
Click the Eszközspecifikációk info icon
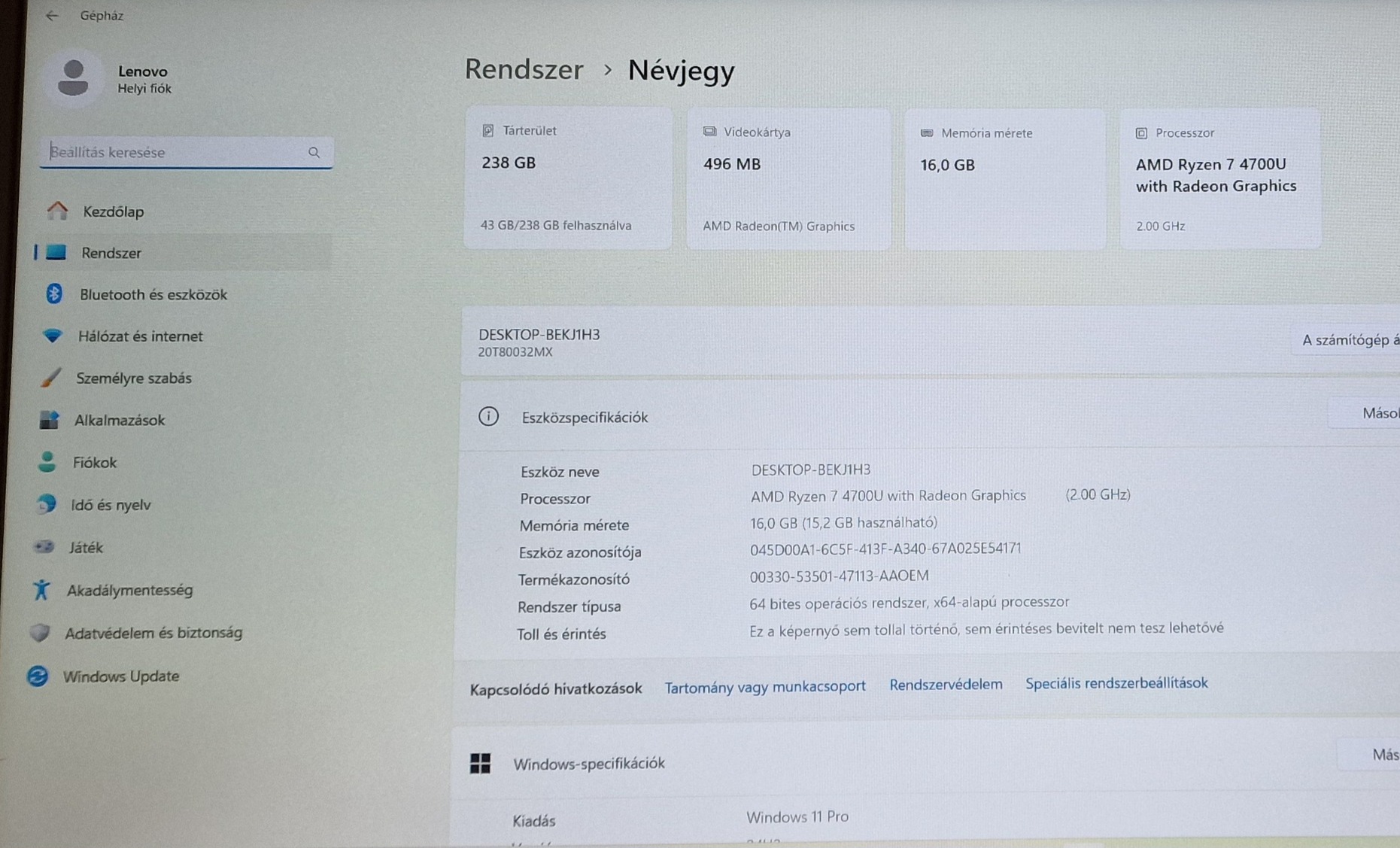tap(488, 416)
